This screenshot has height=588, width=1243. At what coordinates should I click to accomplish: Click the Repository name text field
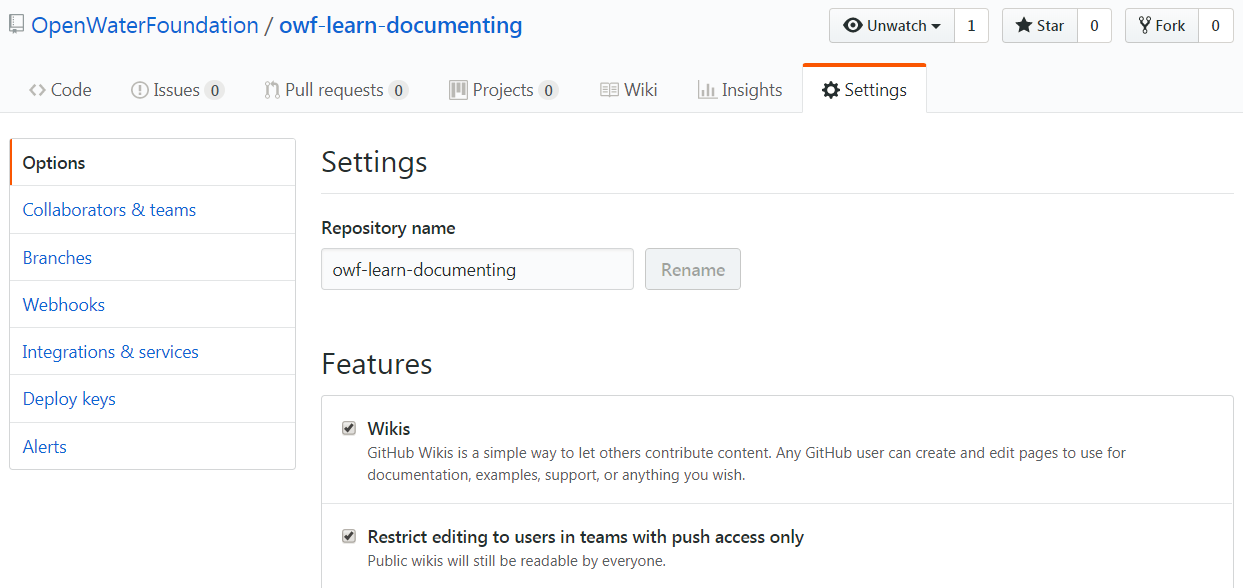coord(477,269)
